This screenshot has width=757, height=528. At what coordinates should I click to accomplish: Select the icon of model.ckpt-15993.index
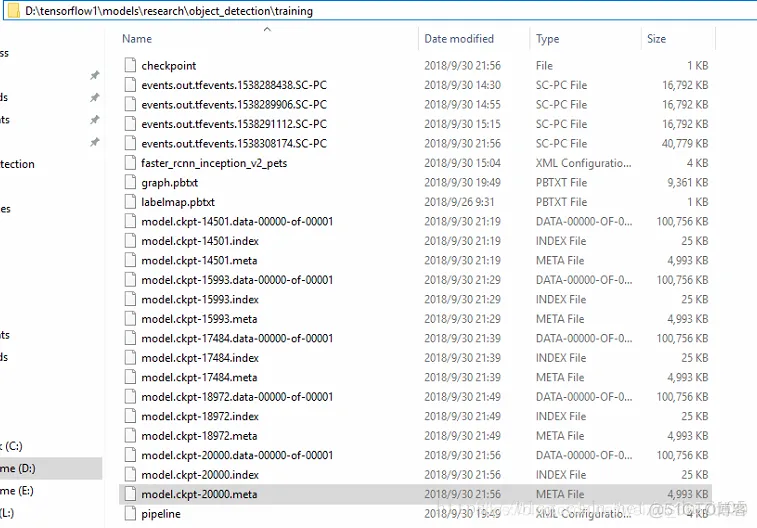tap(130, 299)
